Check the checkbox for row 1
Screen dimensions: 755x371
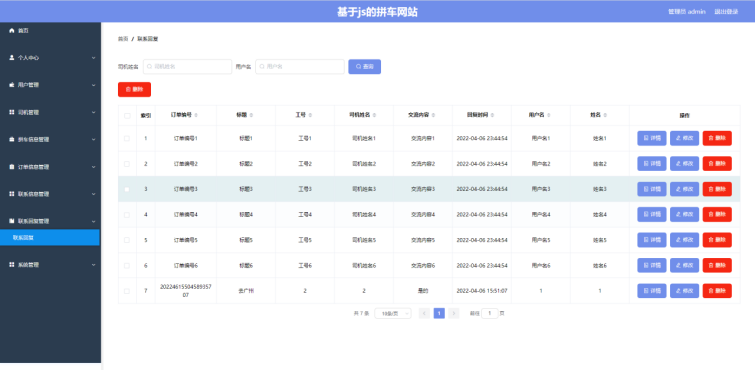pos(127,138)
